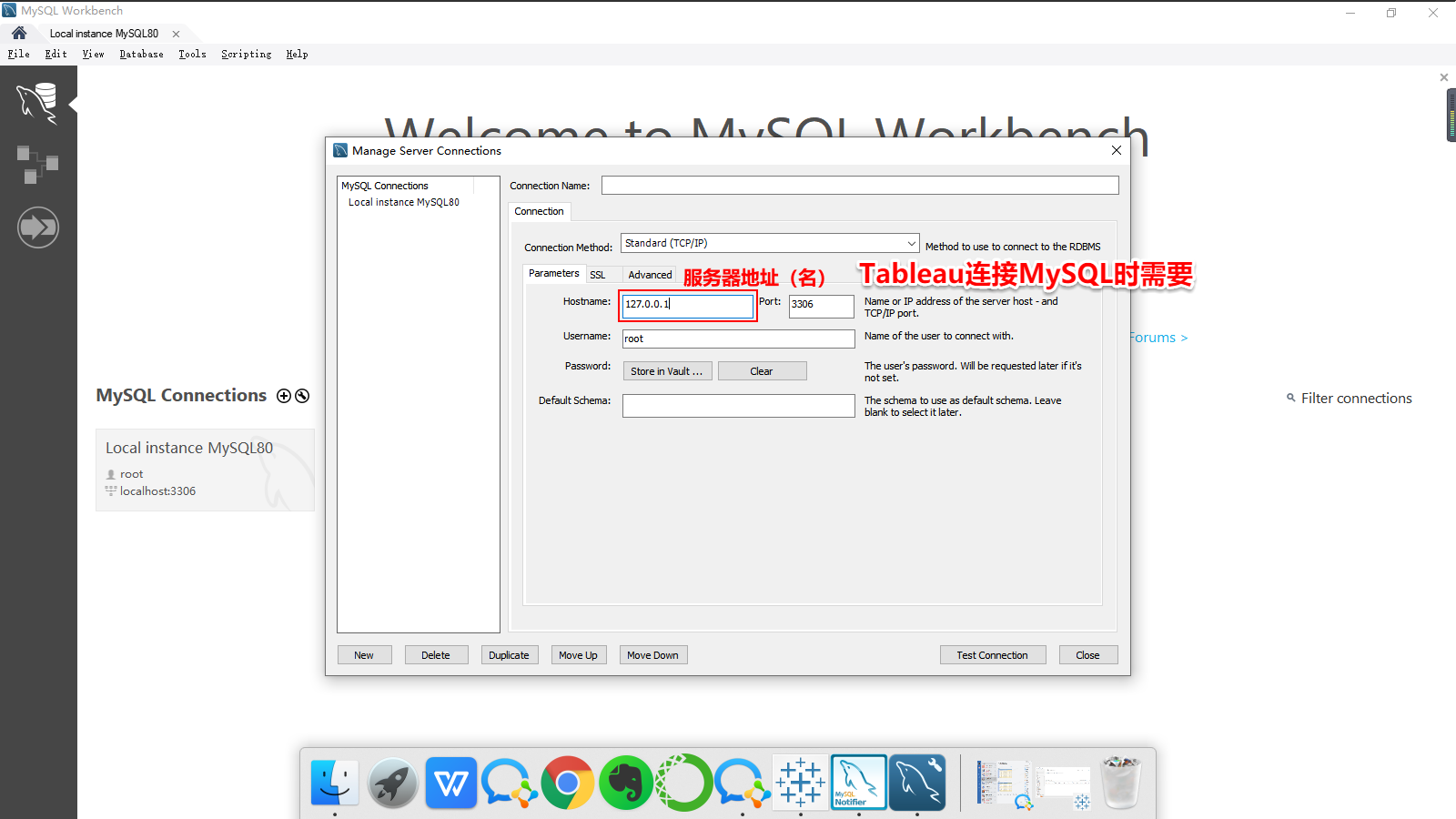Screen dimensions: 1456x819
Task: Select the Parameters tab
Action: [553, 273]
